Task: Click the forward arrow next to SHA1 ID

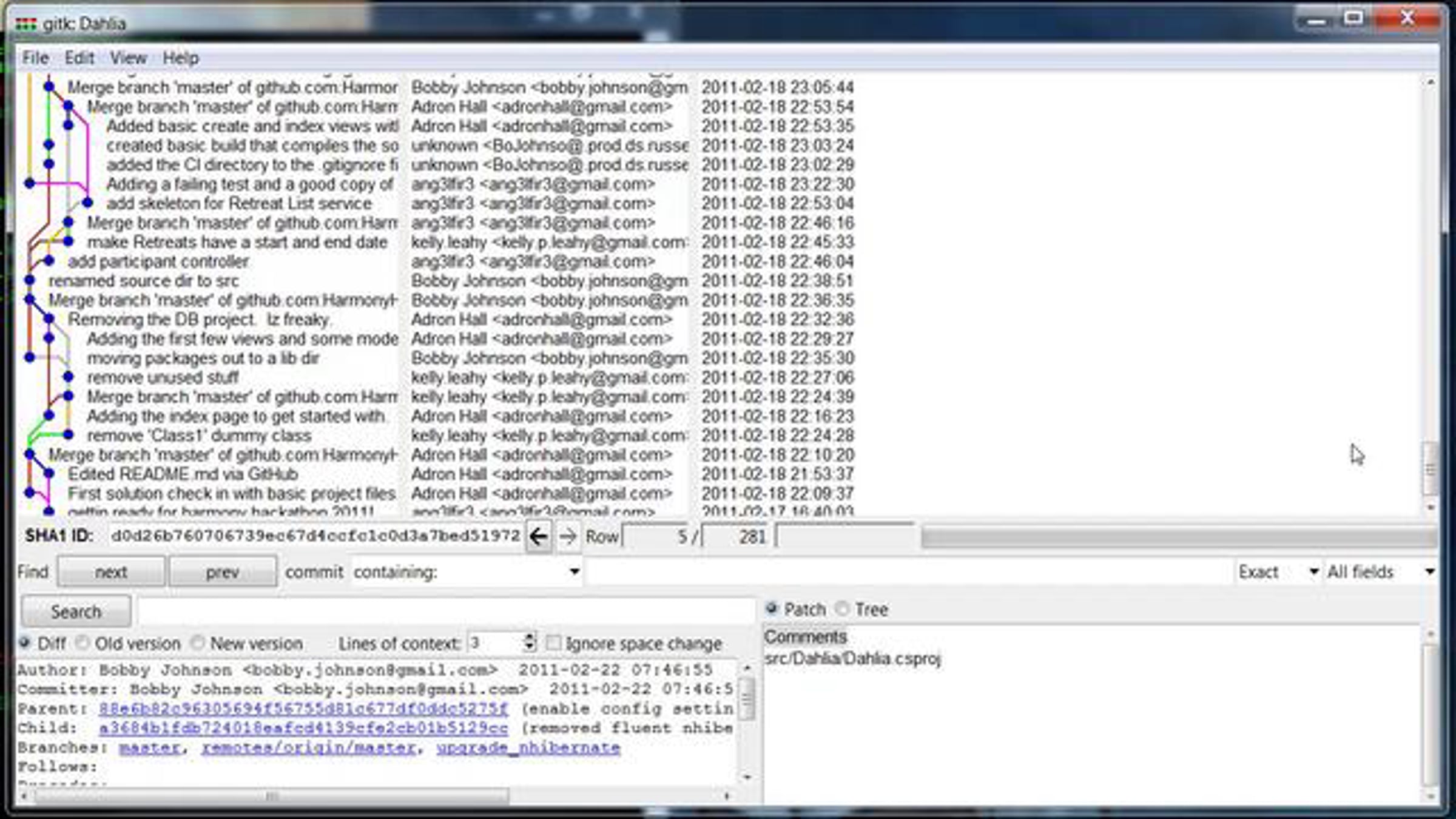Action: point(568,536)
